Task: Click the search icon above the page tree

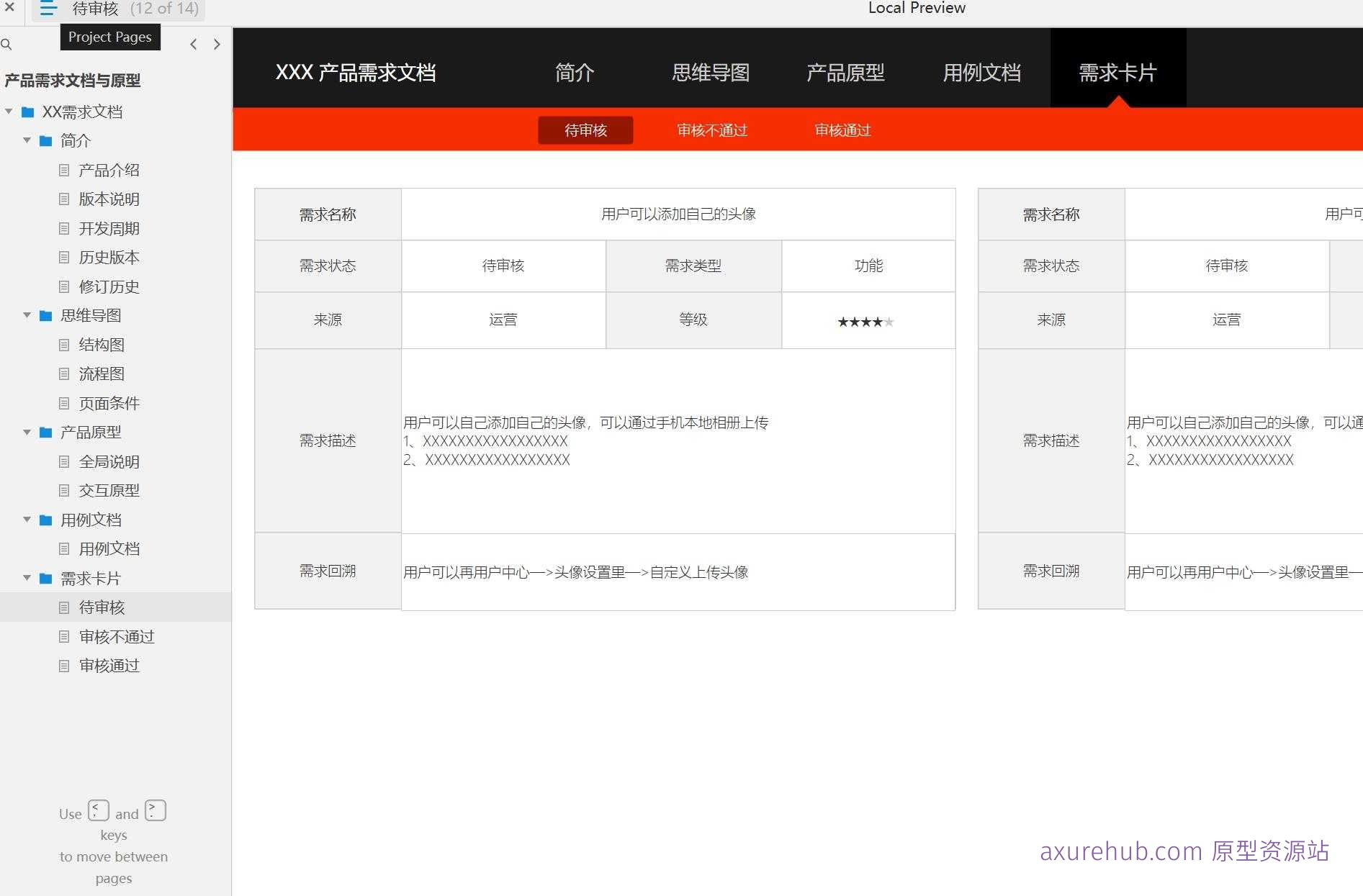Action: [7, 44]
